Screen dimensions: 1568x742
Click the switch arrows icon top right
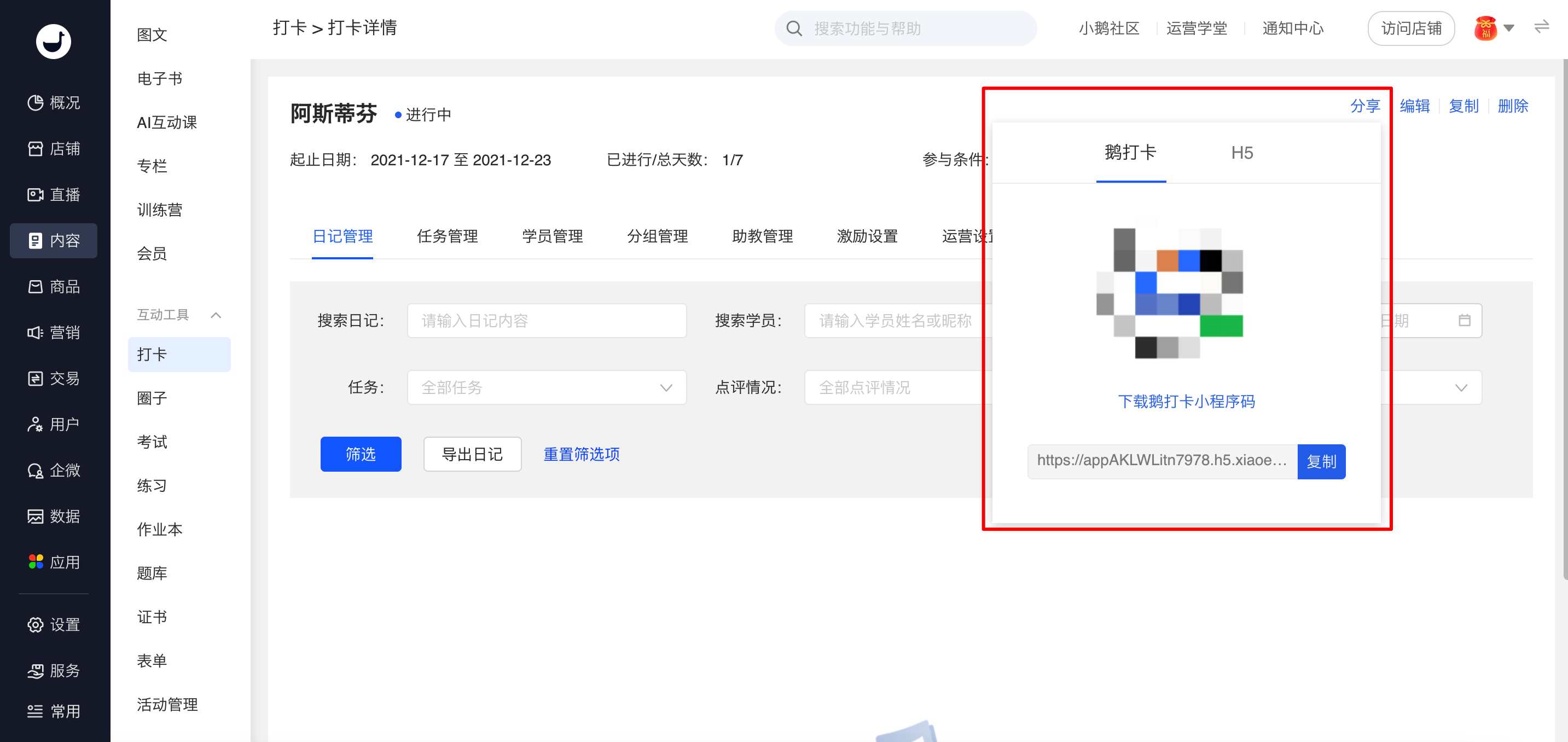[1541, 27]
